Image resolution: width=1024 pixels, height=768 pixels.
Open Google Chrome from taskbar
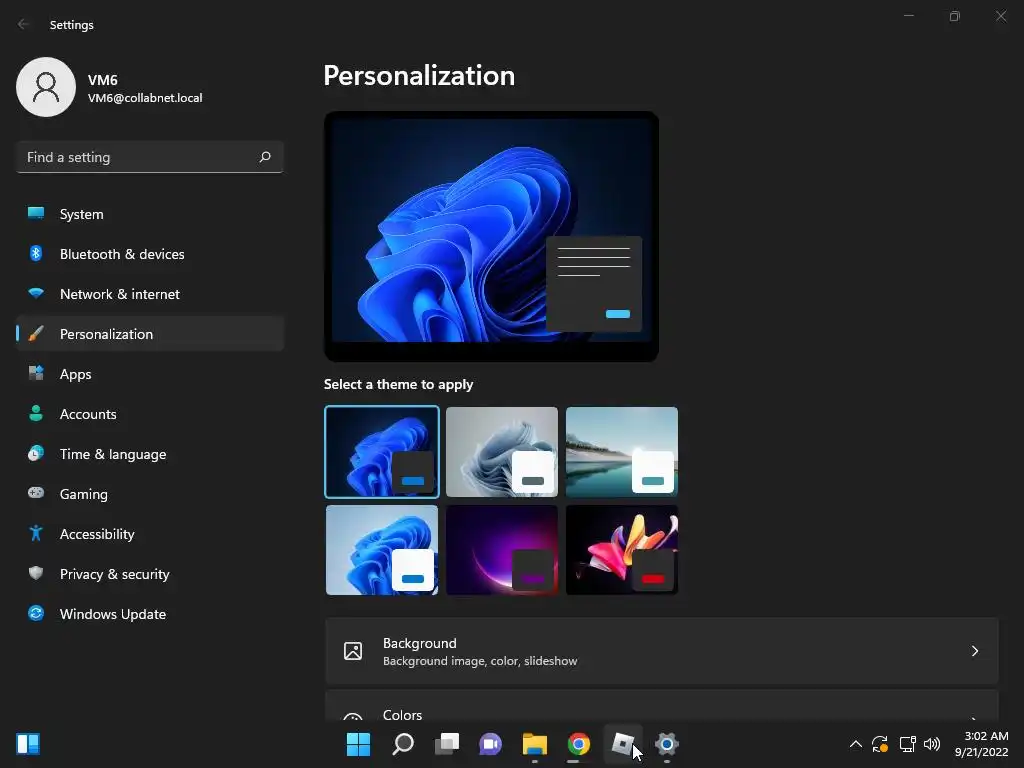coord(579,744)
